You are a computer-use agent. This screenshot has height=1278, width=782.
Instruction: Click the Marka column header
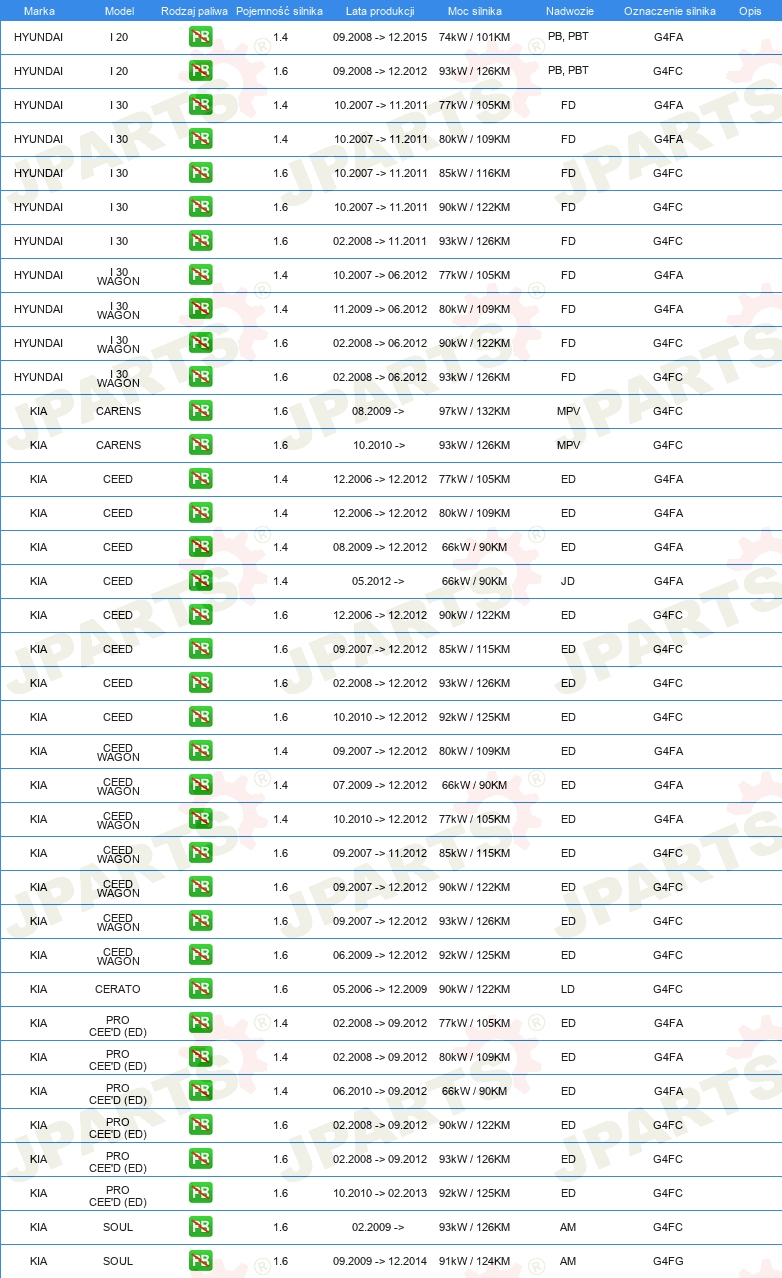pyautogui.click(x=39, y=10)
